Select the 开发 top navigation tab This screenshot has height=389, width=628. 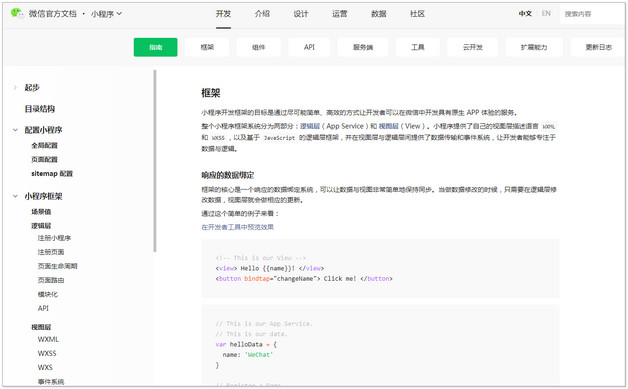[x=223, y=14]
